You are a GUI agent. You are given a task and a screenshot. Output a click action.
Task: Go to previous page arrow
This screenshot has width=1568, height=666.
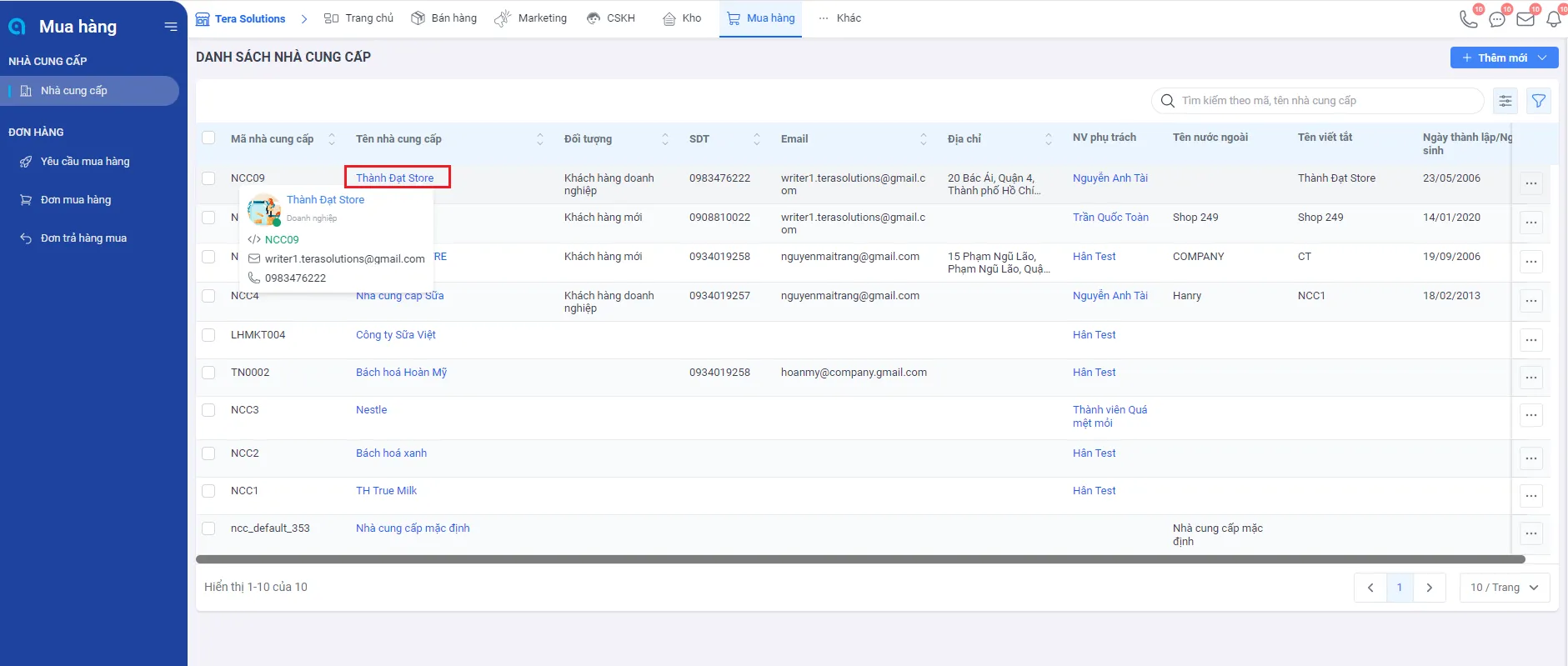1370,588
